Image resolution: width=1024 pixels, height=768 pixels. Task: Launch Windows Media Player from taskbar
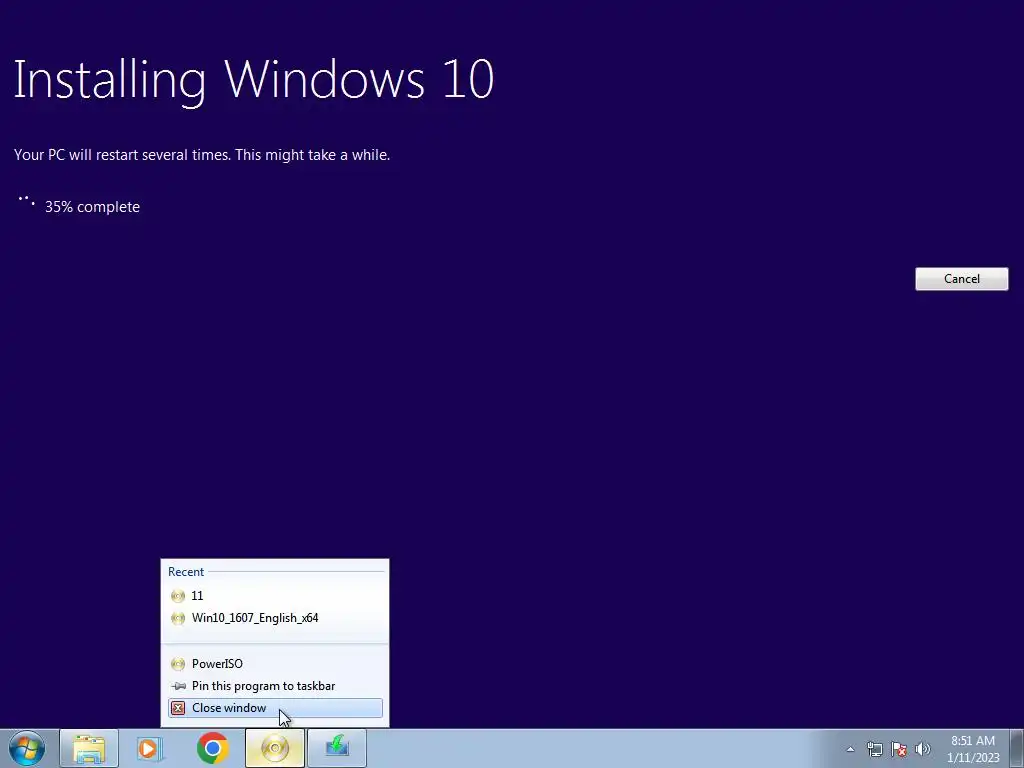tap(150, 748)
